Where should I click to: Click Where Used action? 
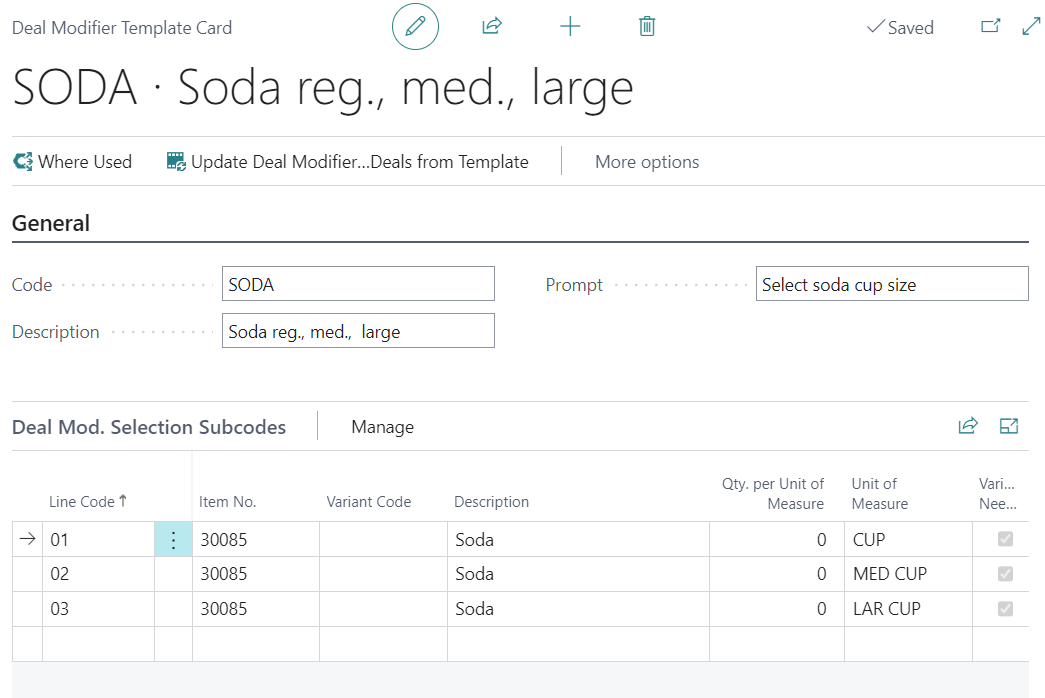73,162
